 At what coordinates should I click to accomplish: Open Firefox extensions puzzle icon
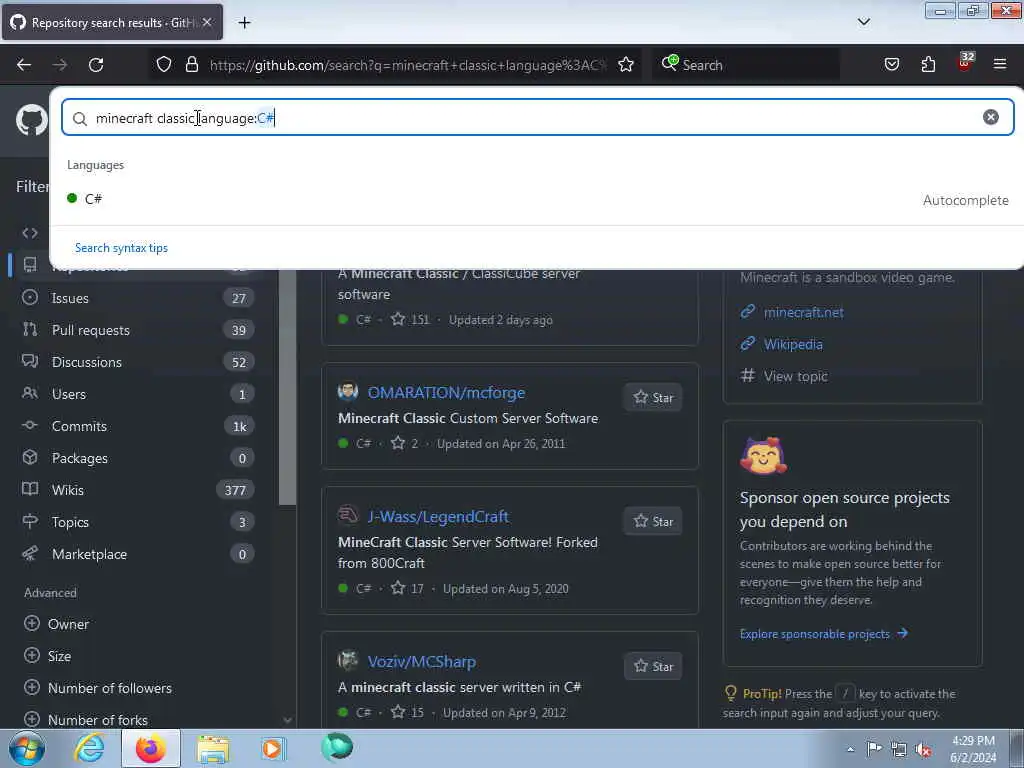928,65
